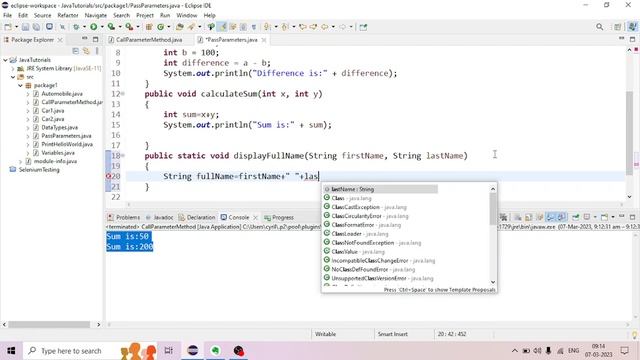Minimize the Package Explorer panel
Image resolution: width=640 pixels, height=360 pixels.
[x=84, y=39]
